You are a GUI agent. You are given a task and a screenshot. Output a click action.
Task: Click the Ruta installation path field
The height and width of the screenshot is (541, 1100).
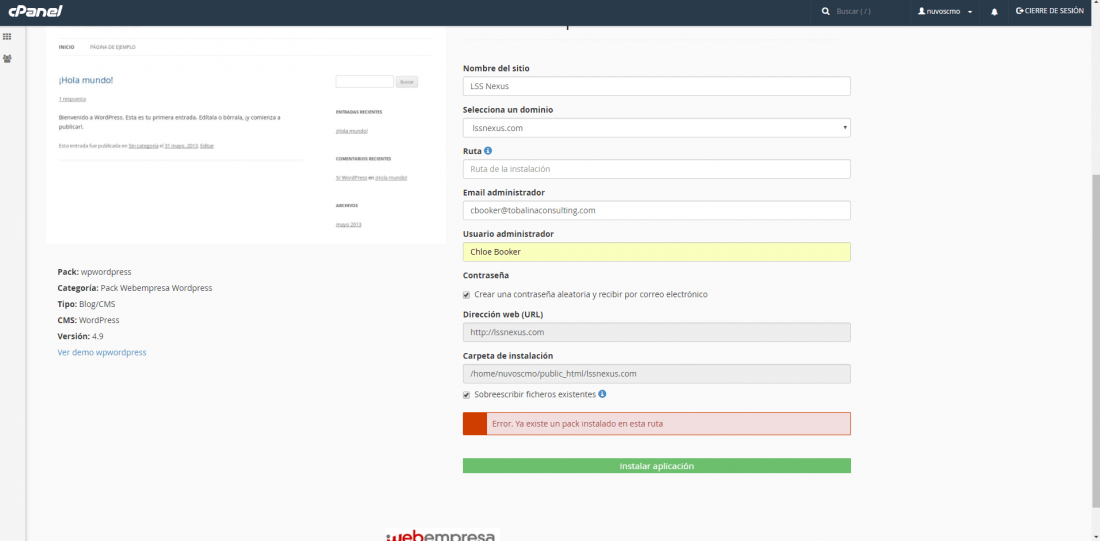657,169
